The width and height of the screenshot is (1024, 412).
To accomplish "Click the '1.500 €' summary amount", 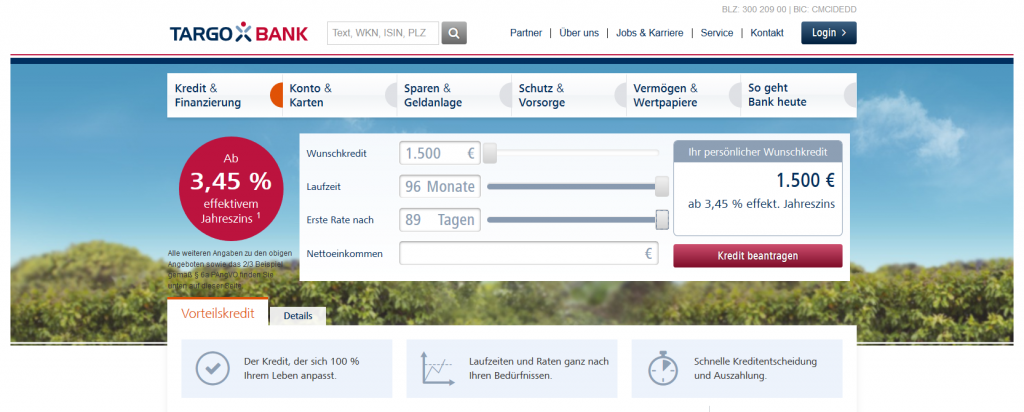I will [805, 180].
